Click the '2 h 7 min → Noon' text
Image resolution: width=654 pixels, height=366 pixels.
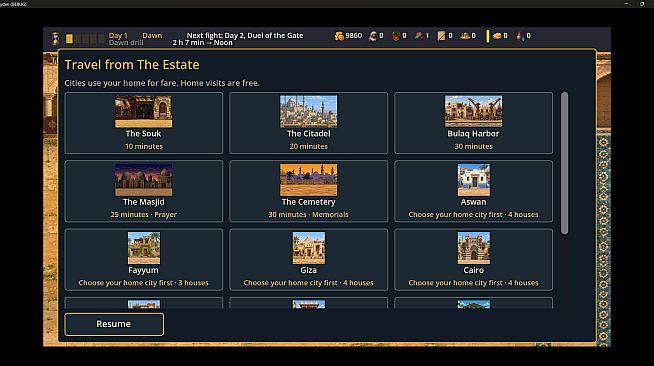202,43
